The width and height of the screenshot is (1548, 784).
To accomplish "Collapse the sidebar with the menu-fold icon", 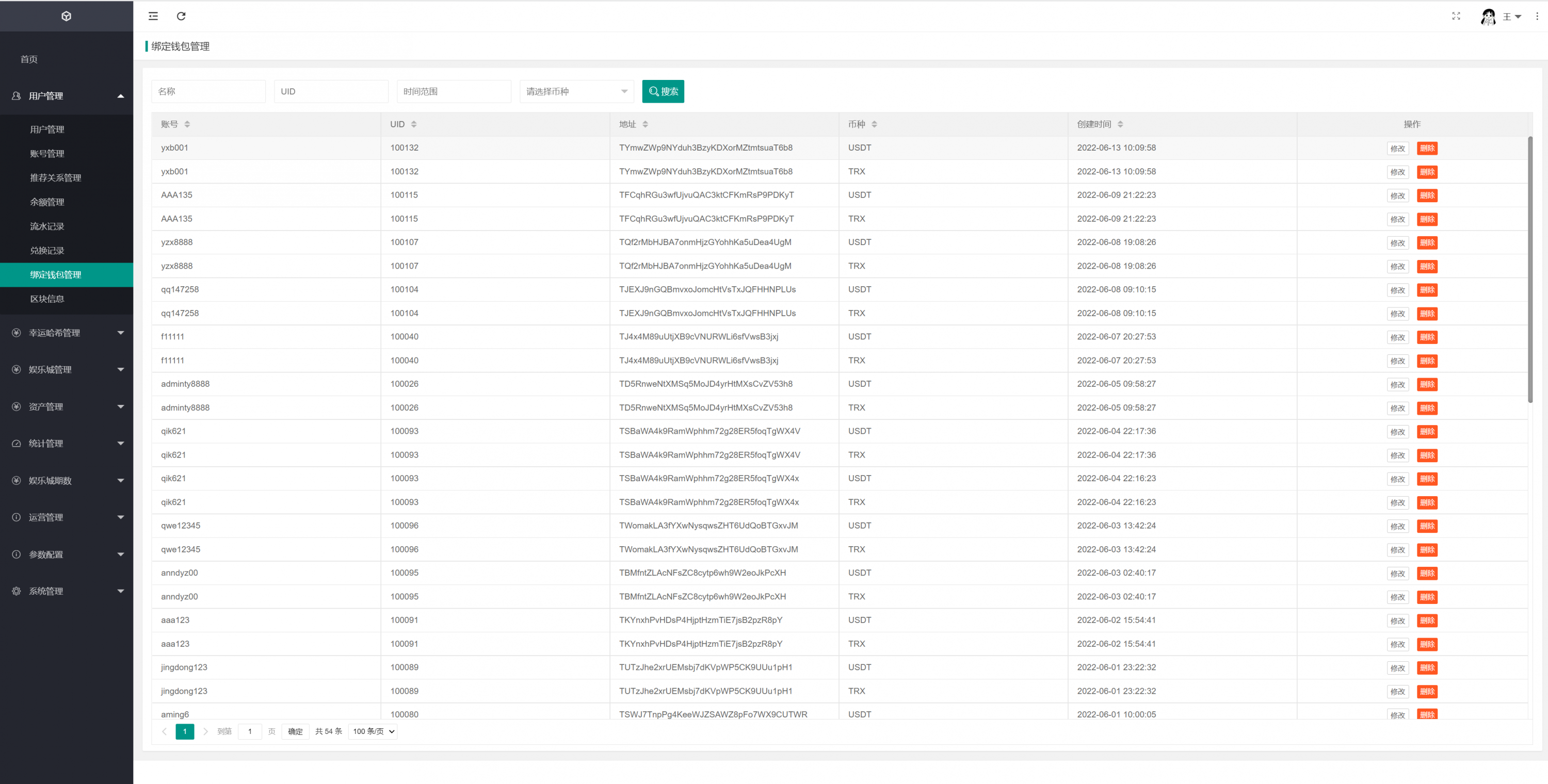I will tap(153, 16).
